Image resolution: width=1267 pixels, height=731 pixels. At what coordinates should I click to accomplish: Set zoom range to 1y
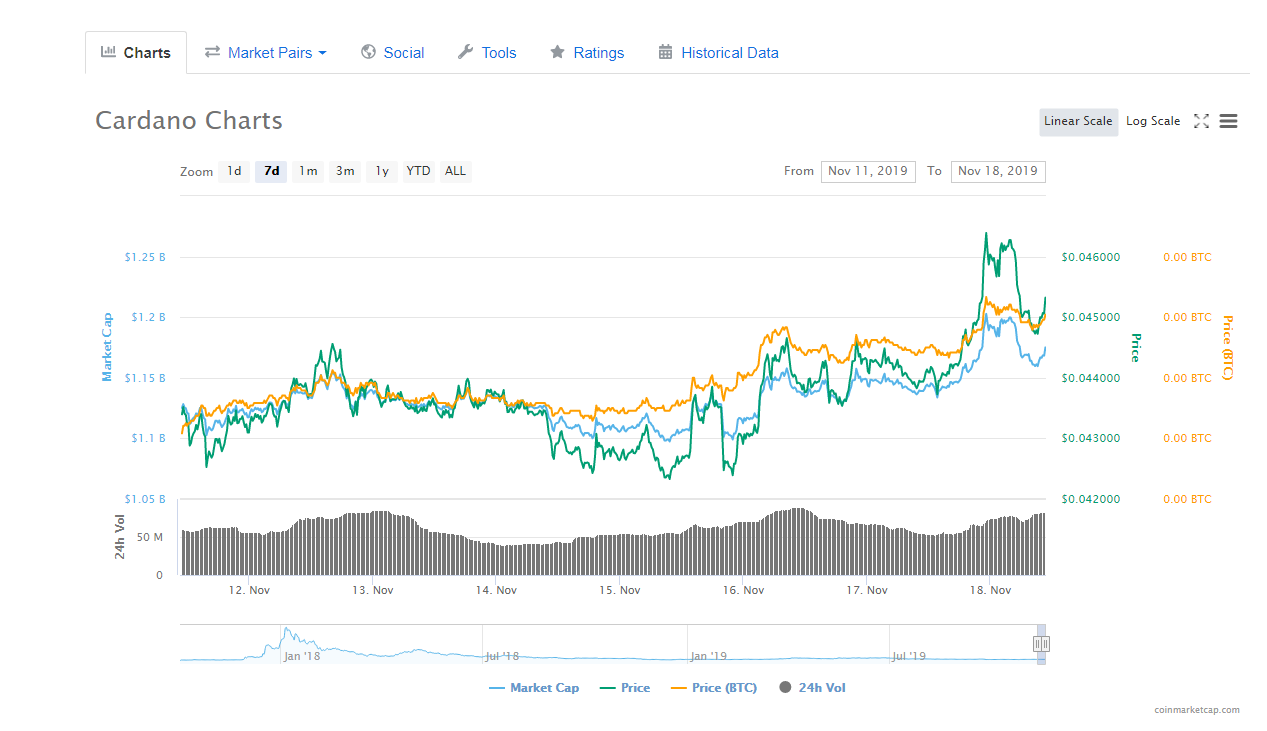(x=382, y=171)
